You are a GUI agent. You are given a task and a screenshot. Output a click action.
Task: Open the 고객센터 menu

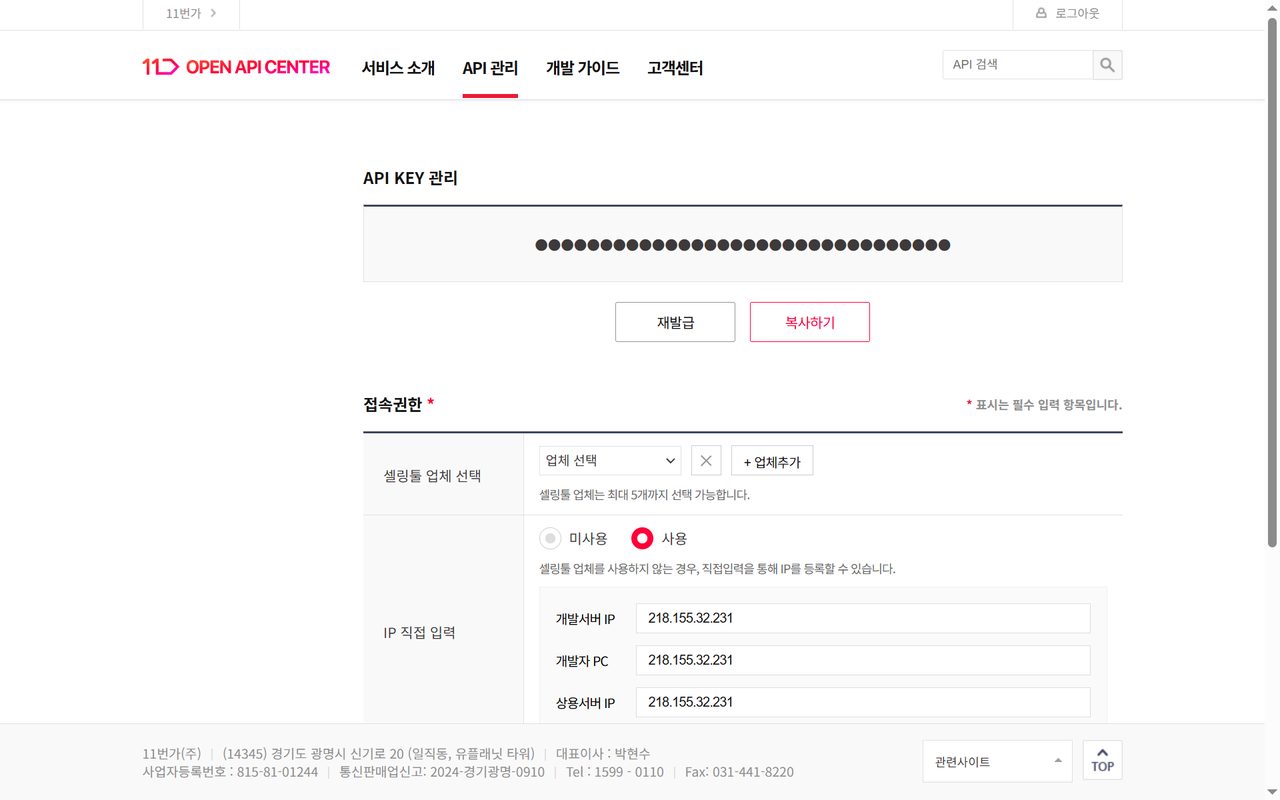pos(675,68)
